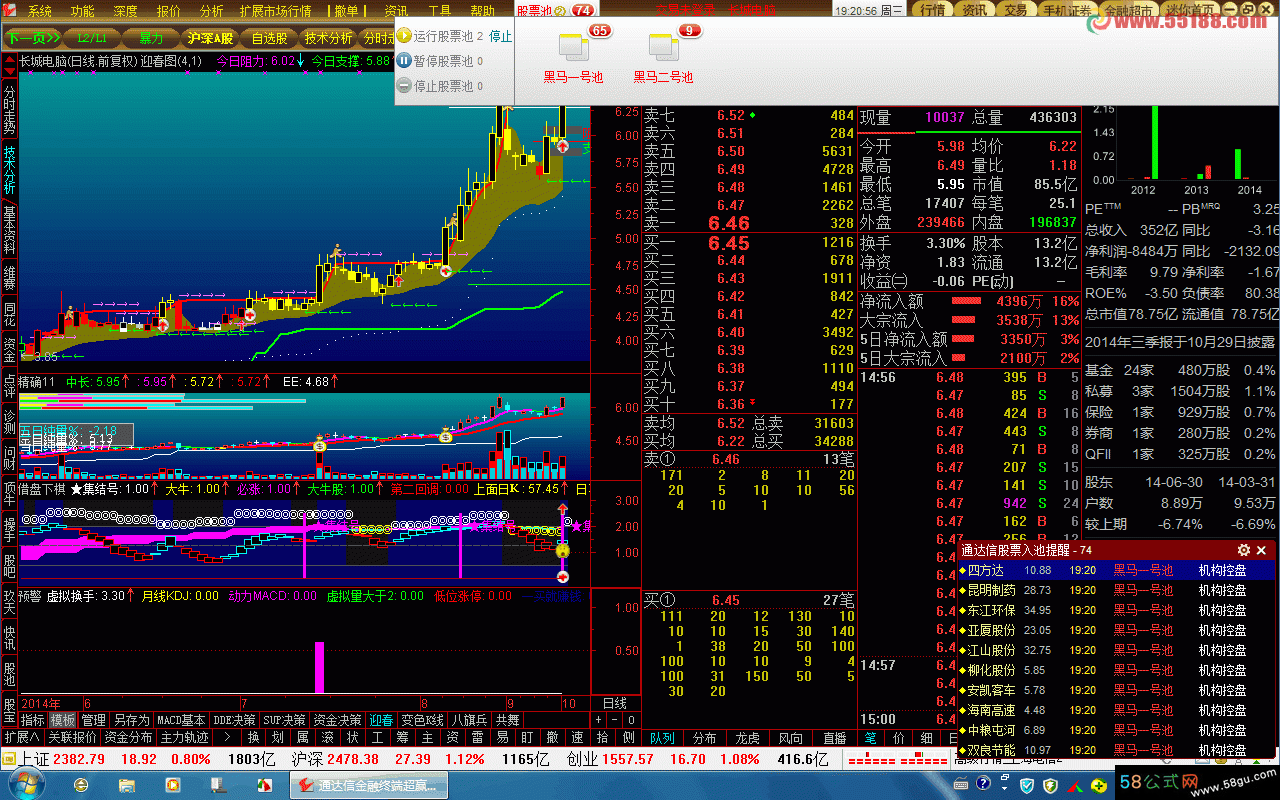
Task: Zoom out chart with minus button
Action: (615, 720)
